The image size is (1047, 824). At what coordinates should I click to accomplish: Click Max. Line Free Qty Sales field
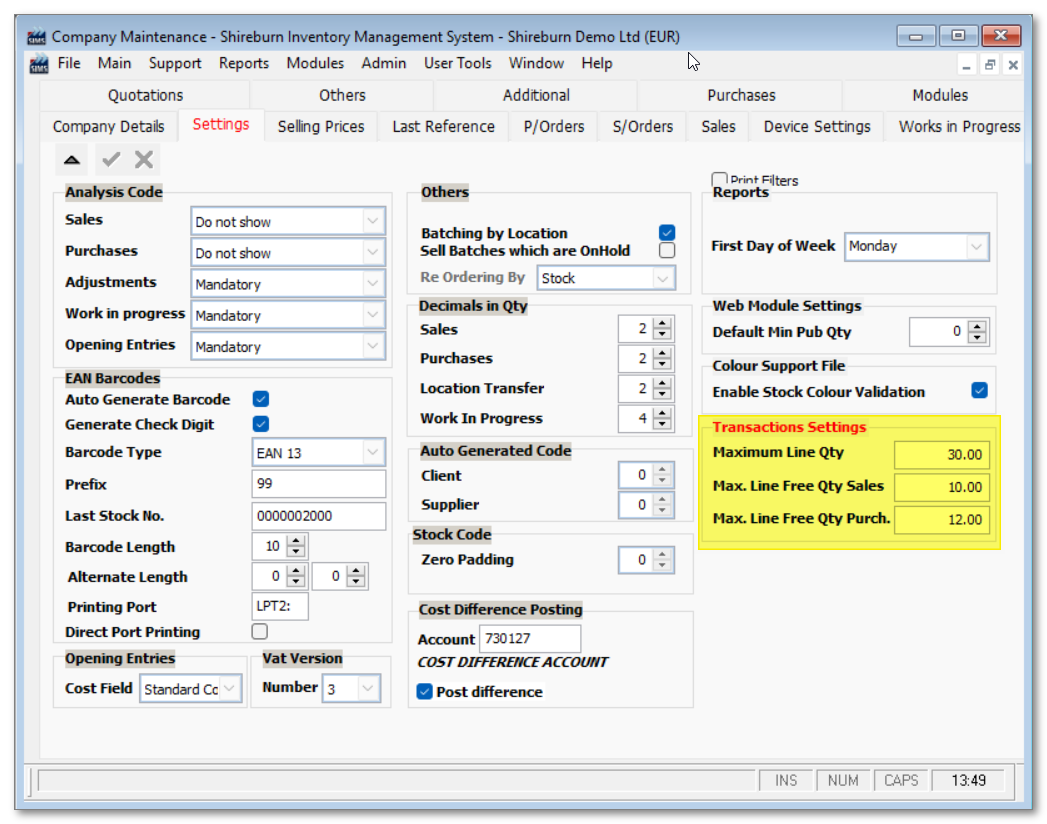coord(941,487)
